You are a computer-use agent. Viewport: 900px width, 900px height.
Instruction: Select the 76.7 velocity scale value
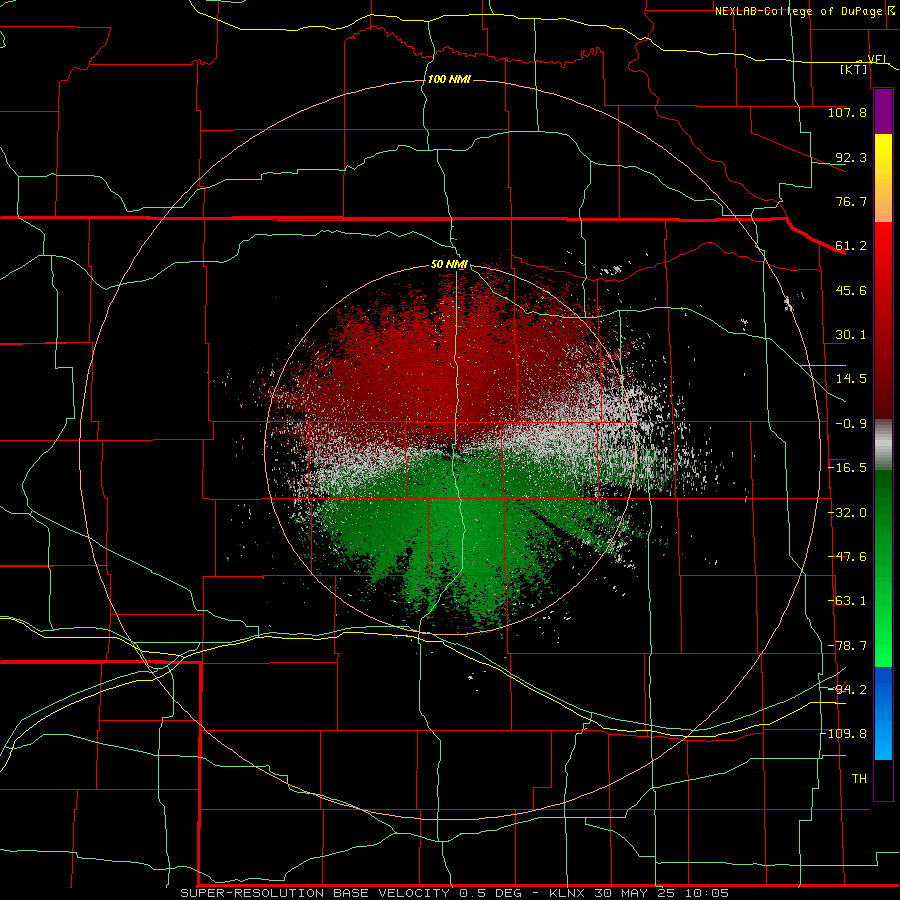pos(851,201)
